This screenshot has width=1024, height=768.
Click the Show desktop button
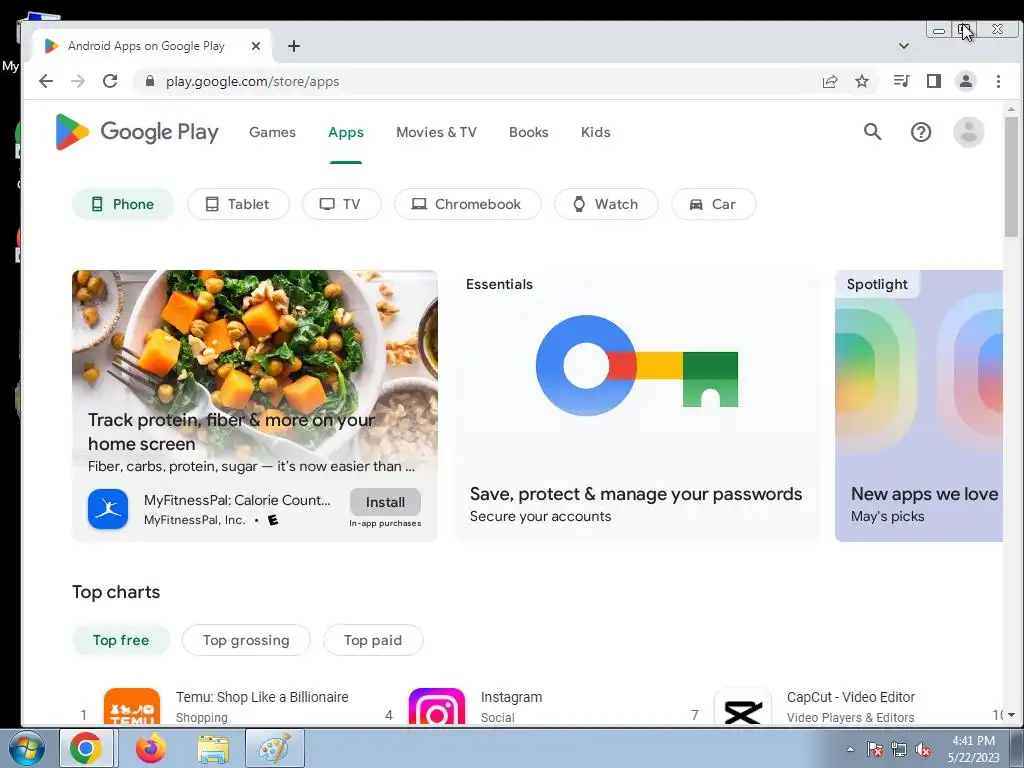click(x=1017, y=748)
